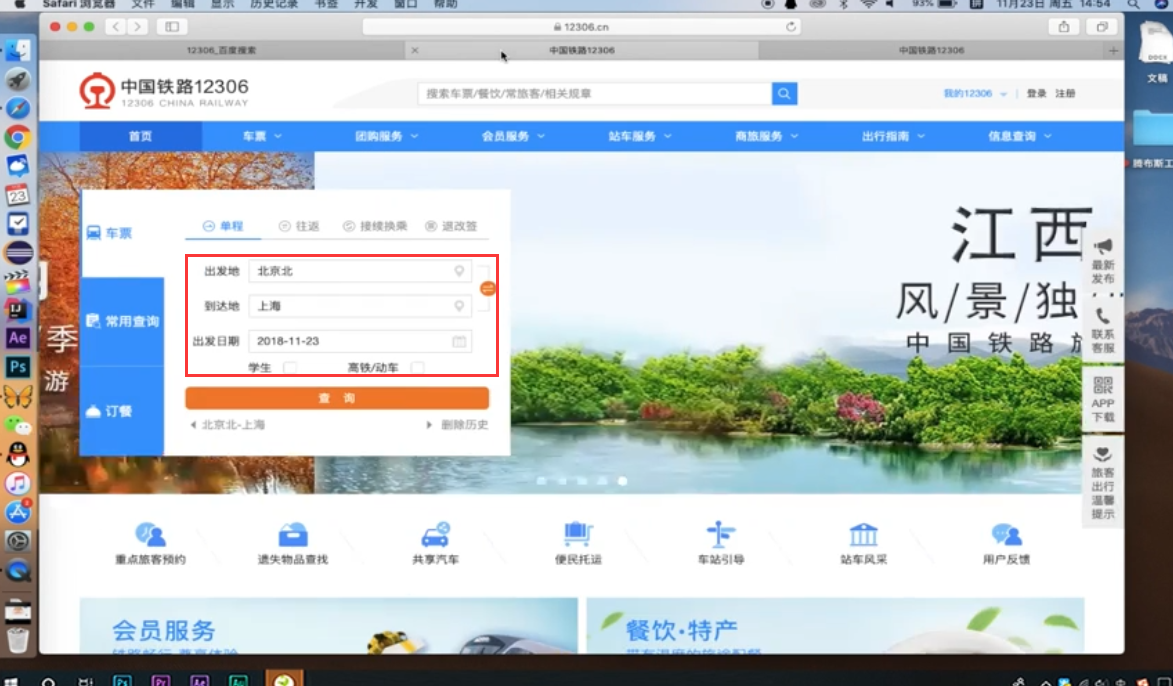The image size is (1173, 686).
Task: Close the current 中国铁路12306 tab
Action: click(x=414, y=50)
